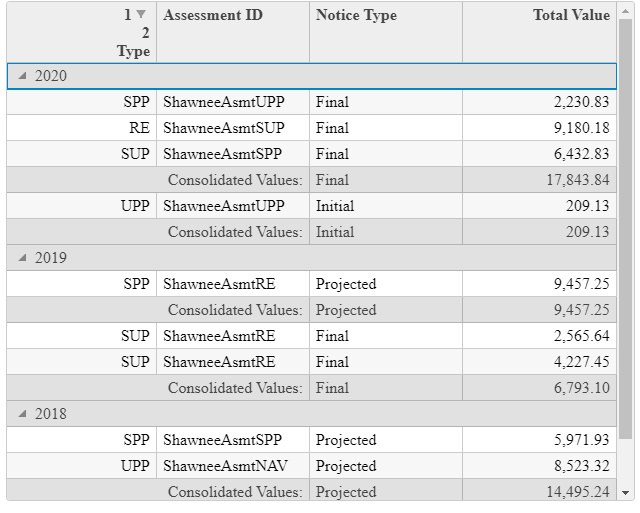Select the 9,180.18 total value cell
Viewport: 640px width, 513px height.
tap(539, 128)
